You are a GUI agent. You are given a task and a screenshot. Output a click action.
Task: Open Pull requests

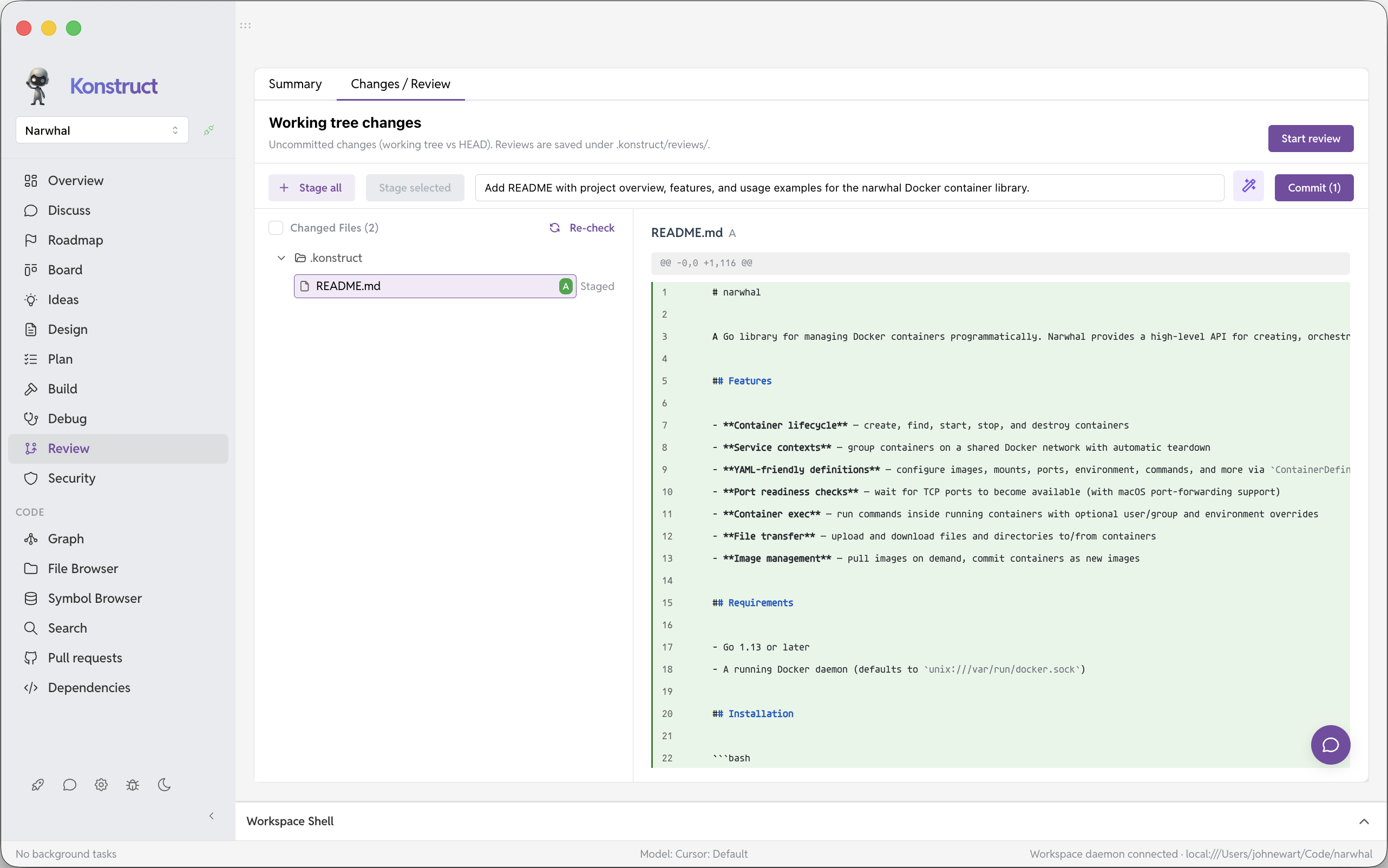pos(119,659)
